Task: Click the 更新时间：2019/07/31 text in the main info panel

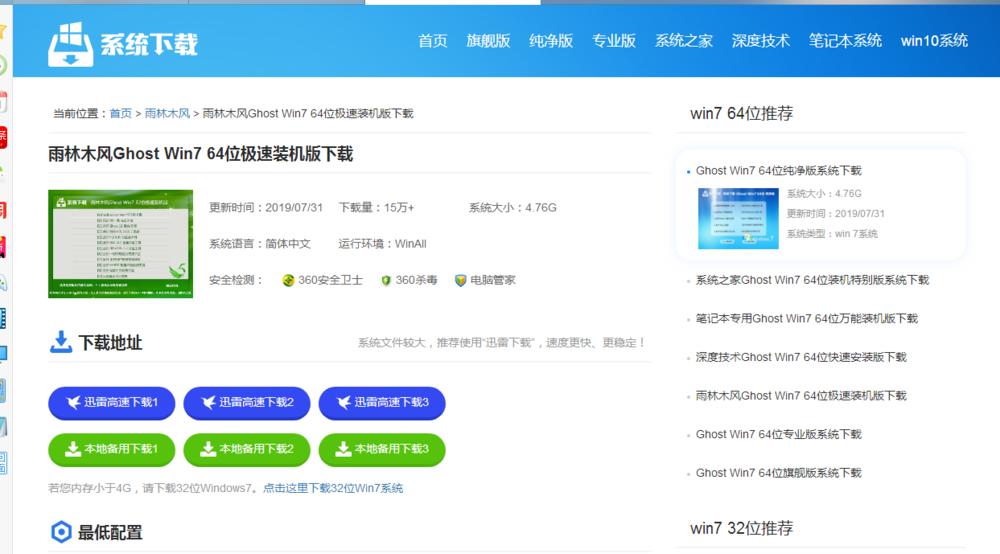Action: (266, 208)
